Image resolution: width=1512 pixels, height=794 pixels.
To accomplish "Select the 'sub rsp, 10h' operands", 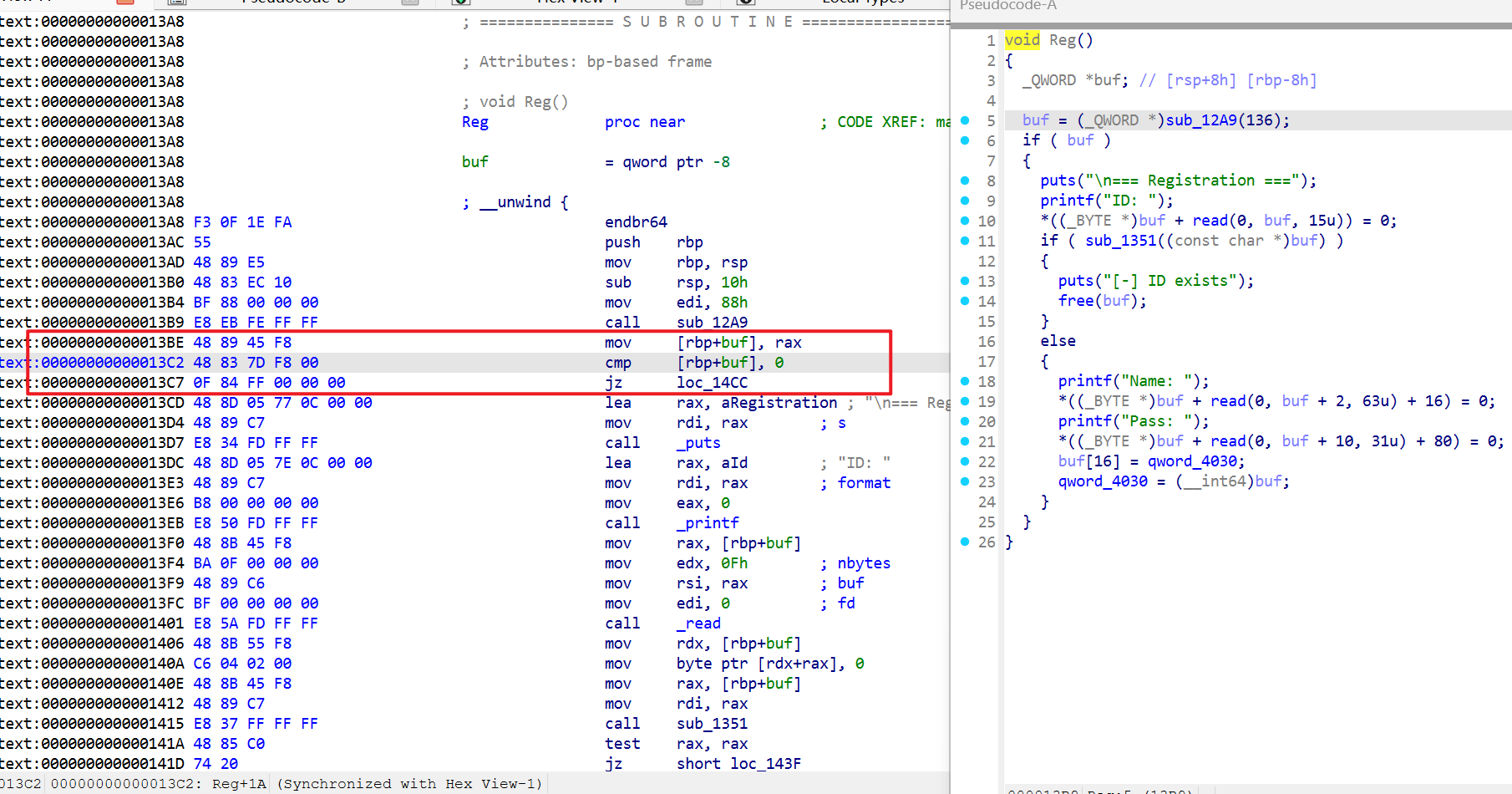I will pos(712,282).
